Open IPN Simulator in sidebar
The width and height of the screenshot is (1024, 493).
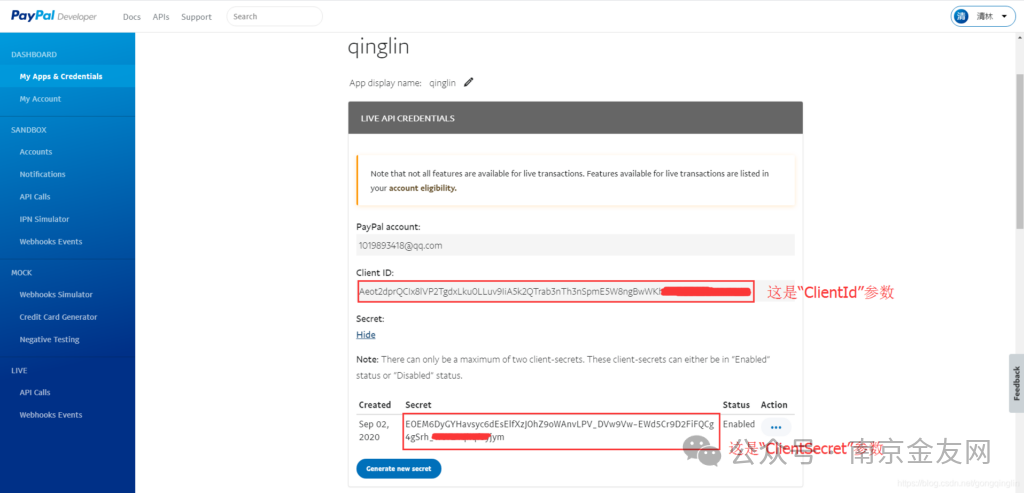44,219
